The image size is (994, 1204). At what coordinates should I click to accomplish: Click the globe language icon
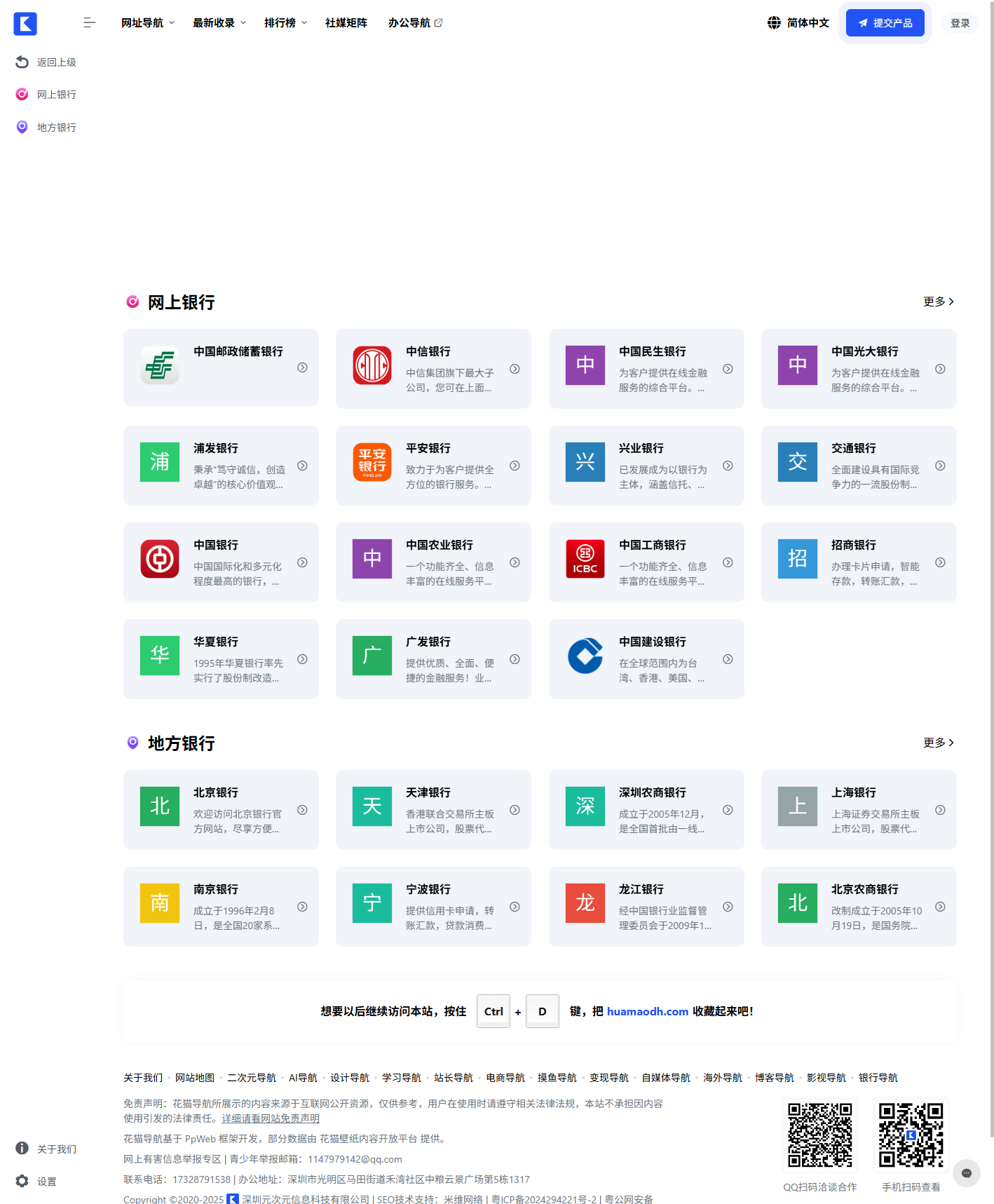(x=774, y=23)
